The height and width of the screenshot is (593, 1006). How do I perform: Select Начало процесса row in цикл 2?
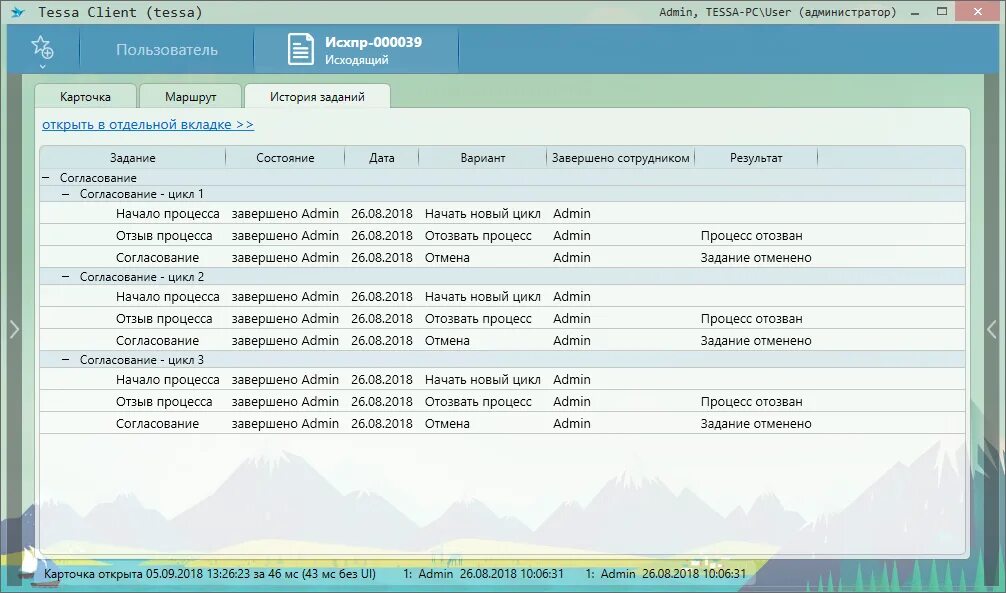point(502,296)
